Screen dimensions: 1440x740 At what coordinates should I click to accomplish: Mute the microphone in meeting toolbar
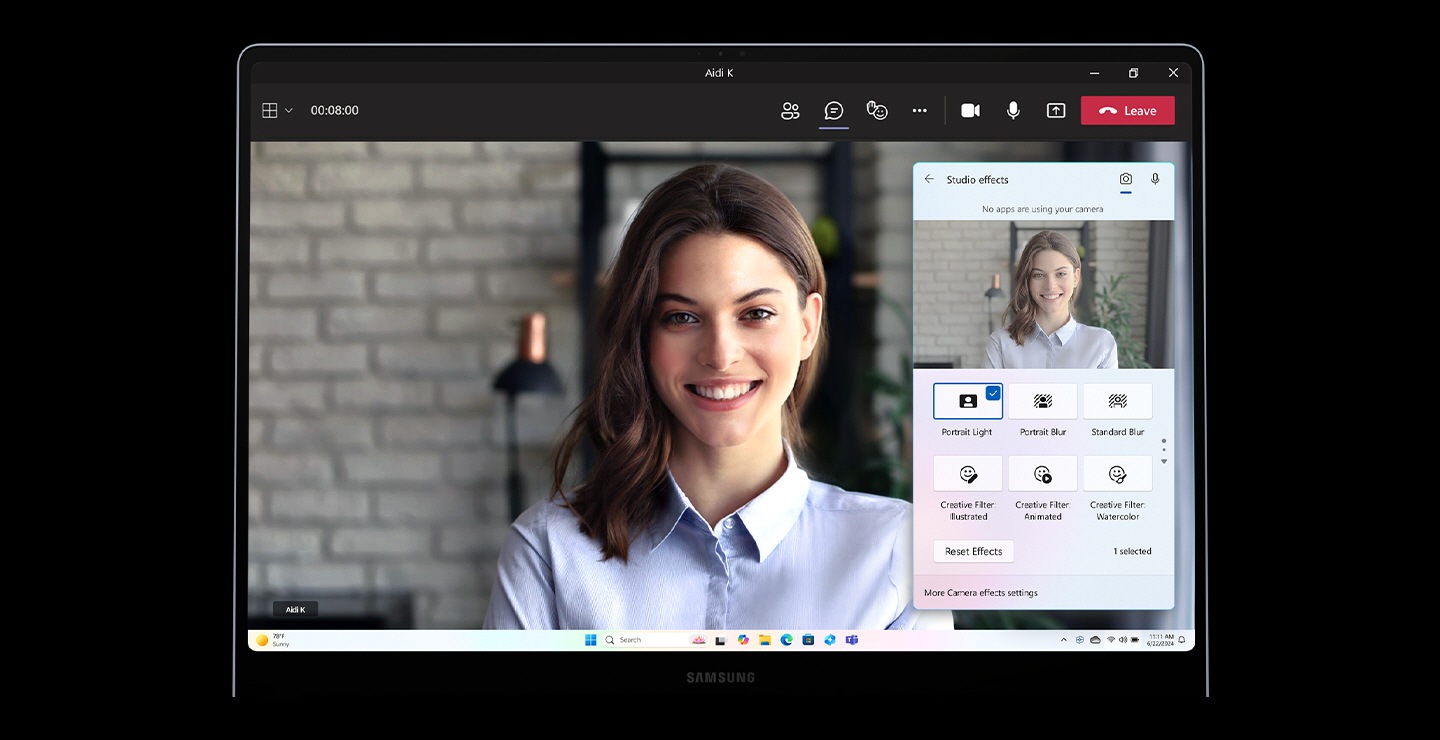point(1013,111)
